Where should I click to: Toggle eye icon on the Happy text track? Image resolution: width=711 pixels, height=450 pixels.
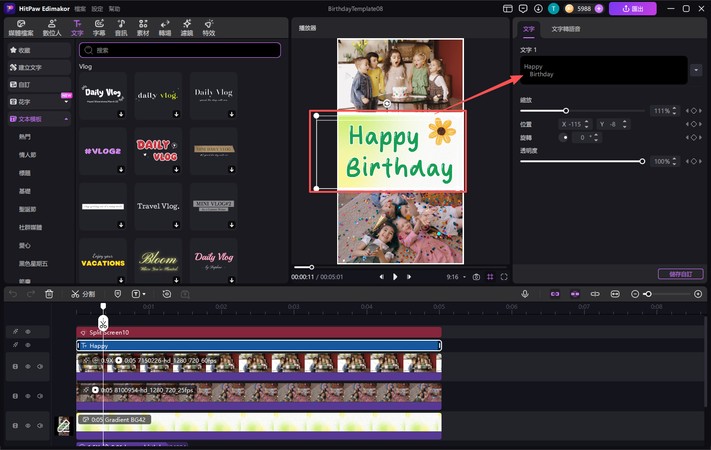pyautogui.click(x=28, y=345)
